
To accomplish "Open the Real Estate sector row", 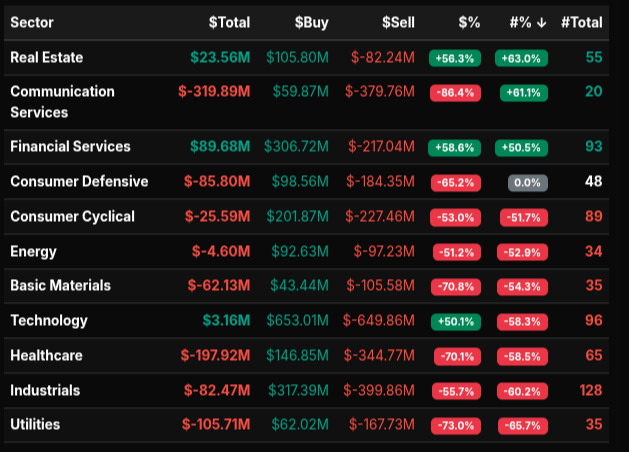I will 47,57.
